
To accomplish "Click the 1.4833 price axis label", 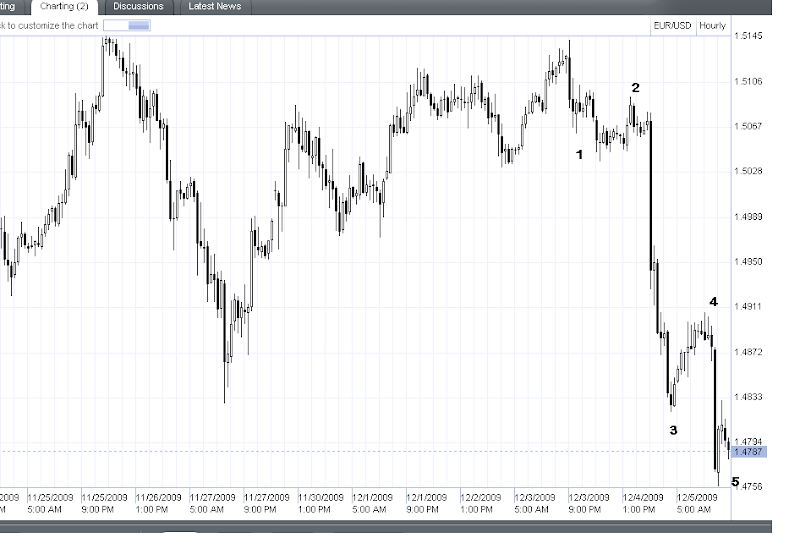I will pyautogui.click(x=748, y=397).
